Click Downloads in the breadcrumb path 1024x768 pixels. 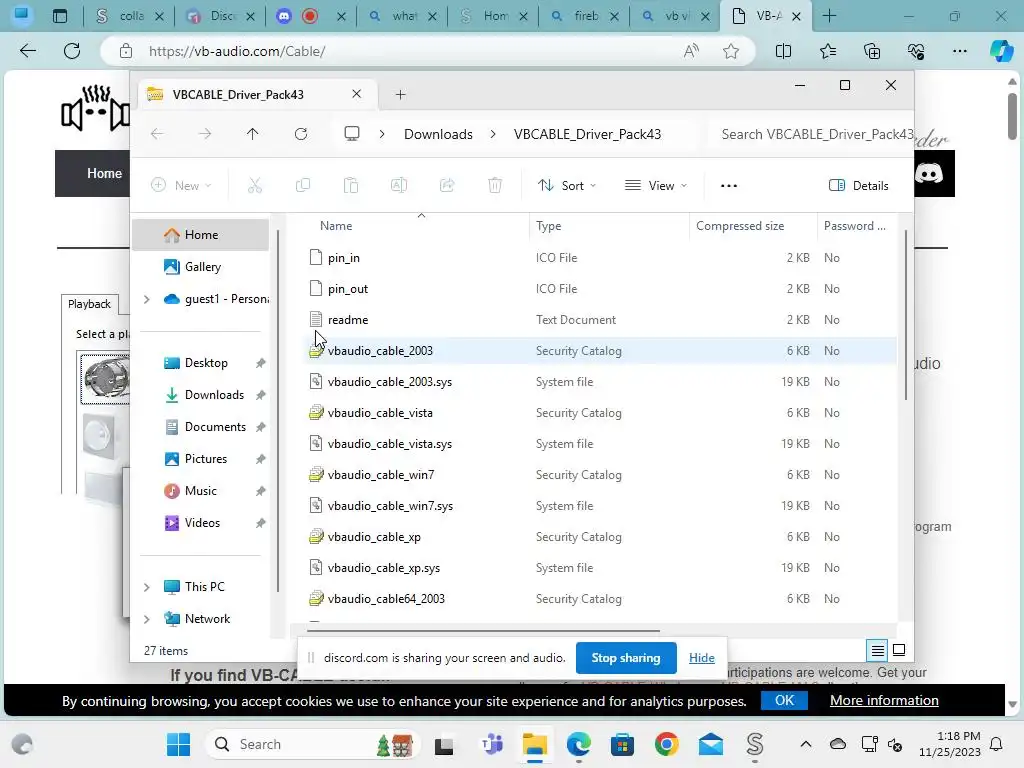(438, 134)
